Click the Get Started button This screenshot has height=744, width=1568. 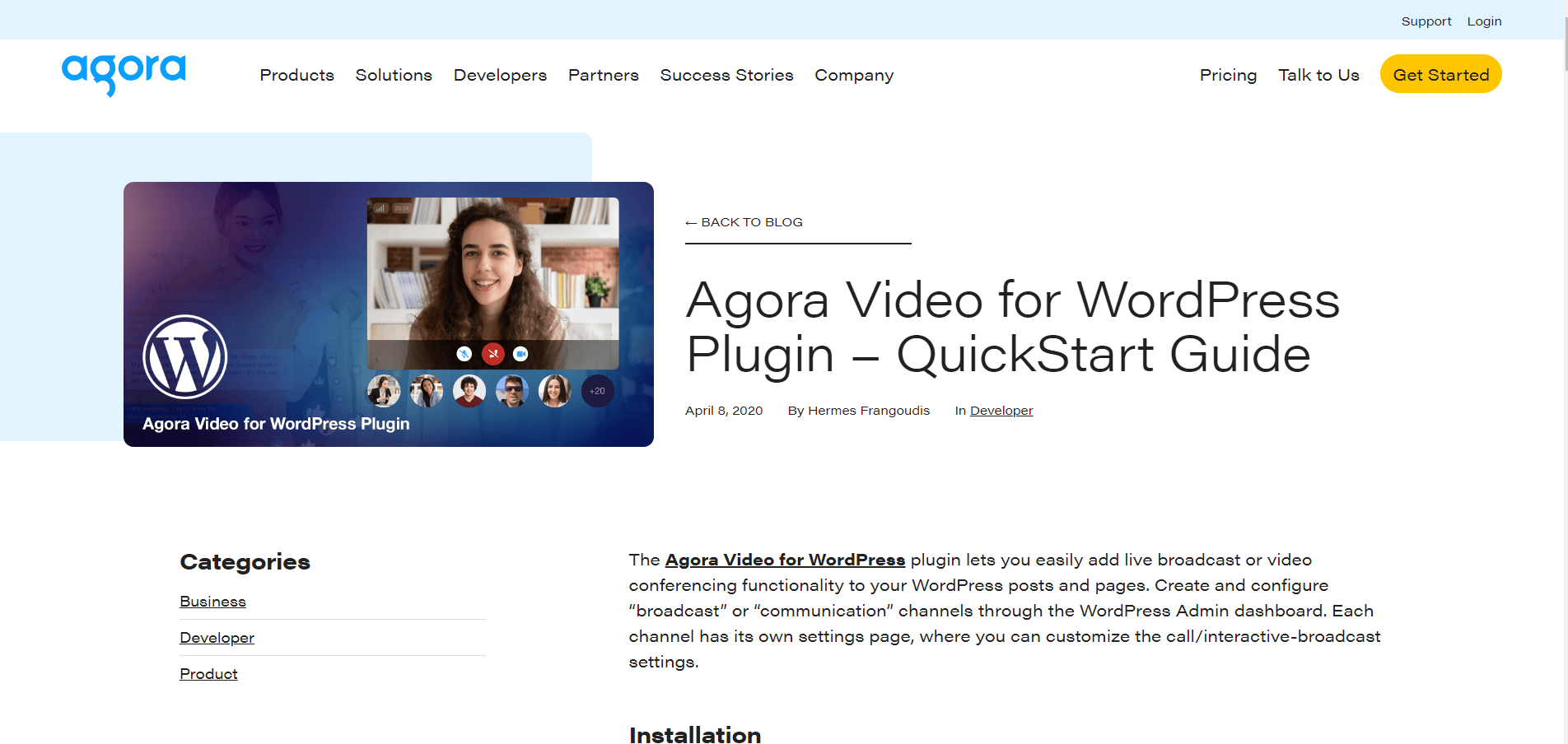1440,74
